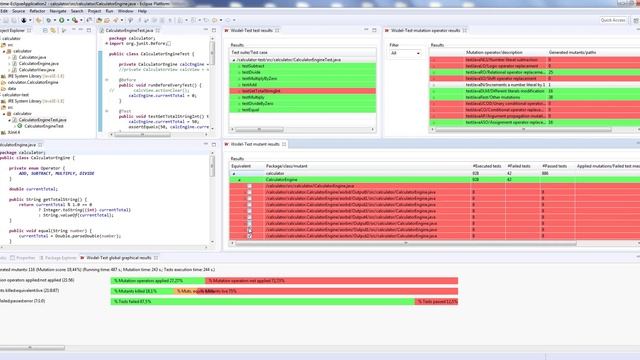Collapse CalculatorEngineTest.java node in Project Explorer
This screenshot has width=640, height=360.
pos(9,120)
